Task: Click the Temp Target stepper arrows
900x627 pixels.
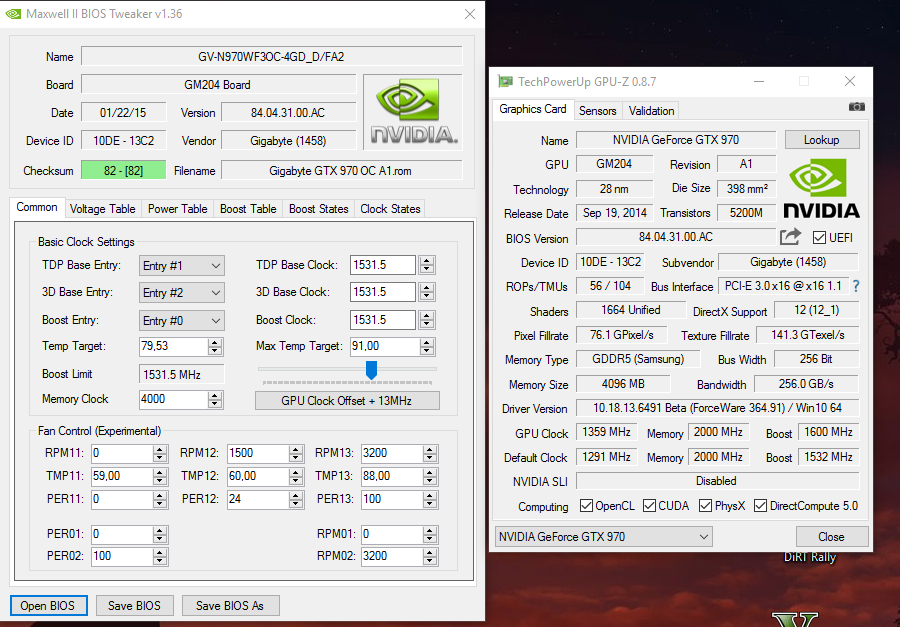Action: [215, 346]
